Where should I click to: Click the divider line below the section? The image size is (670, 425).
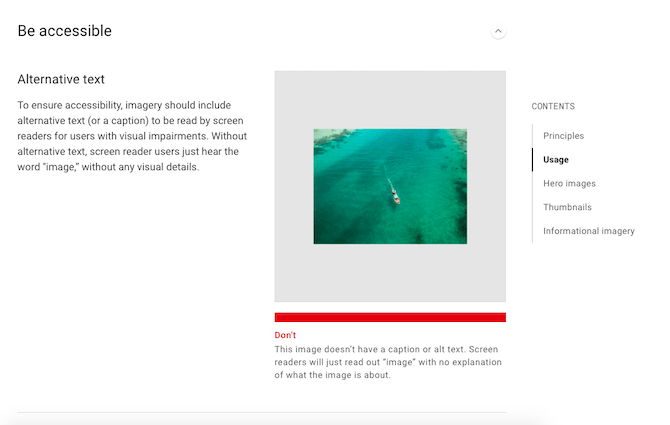(262, 413)
